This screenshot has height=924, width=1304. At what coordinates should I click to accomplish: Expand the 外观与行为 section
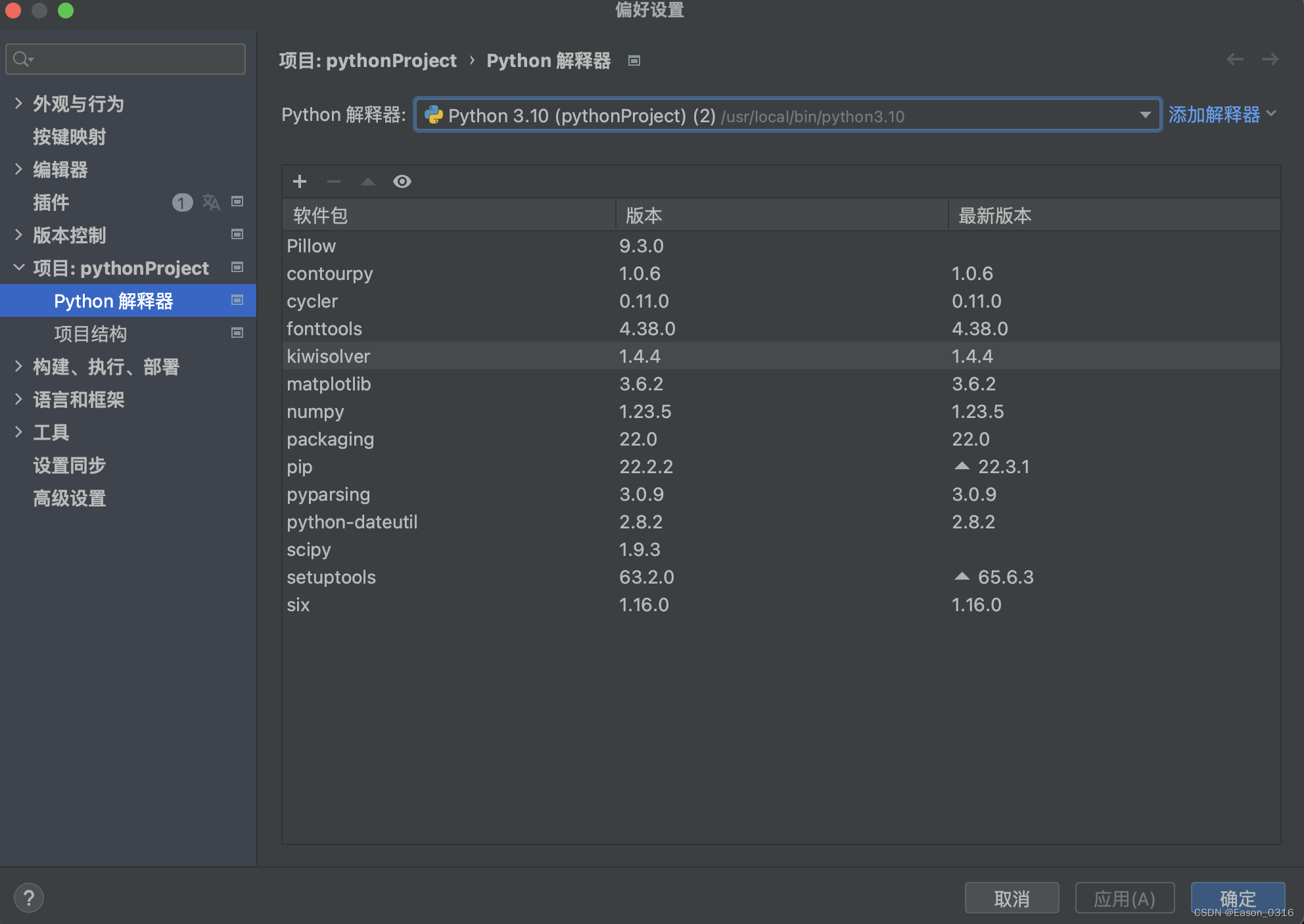pos(18,103)
